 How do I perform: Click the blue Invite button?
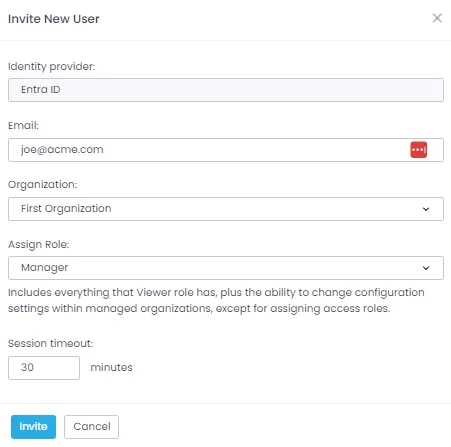tap(33, 427)
